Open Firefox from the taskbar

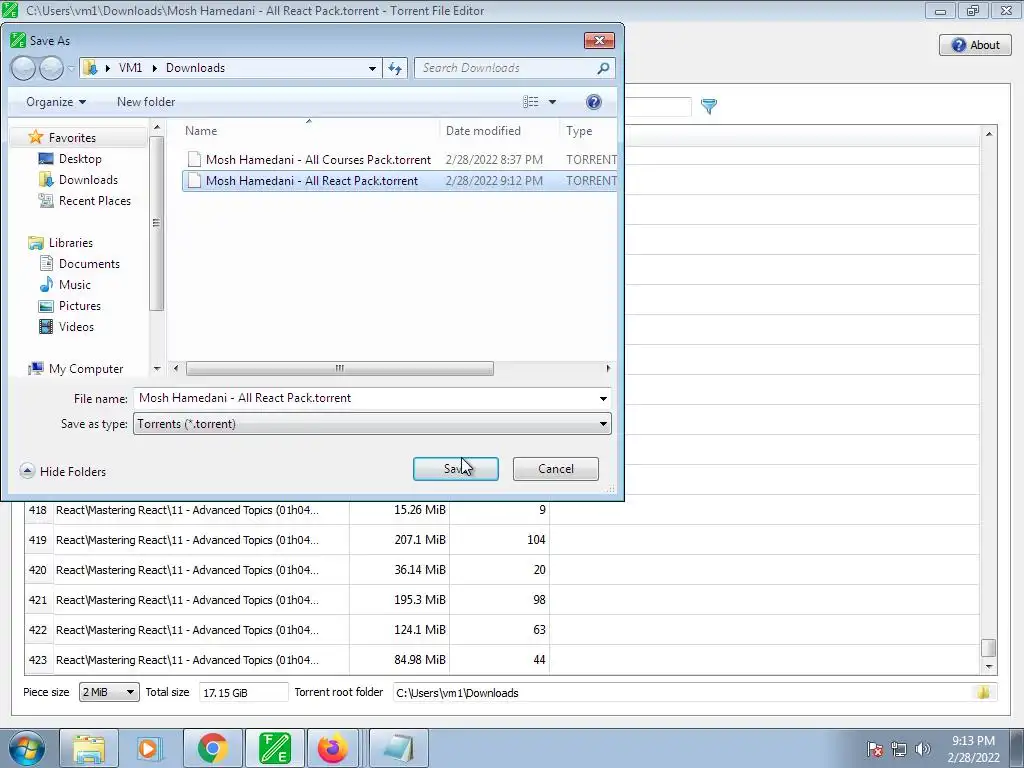(333, 748)
